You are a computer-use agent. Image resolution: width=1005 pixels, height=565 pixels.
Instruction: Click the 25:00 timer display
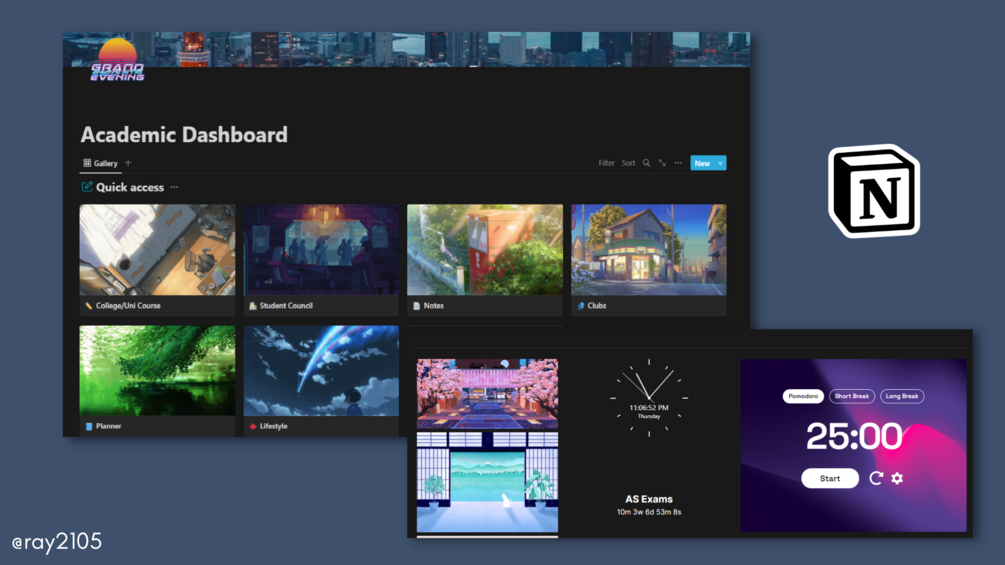click(x=854, y=436)
